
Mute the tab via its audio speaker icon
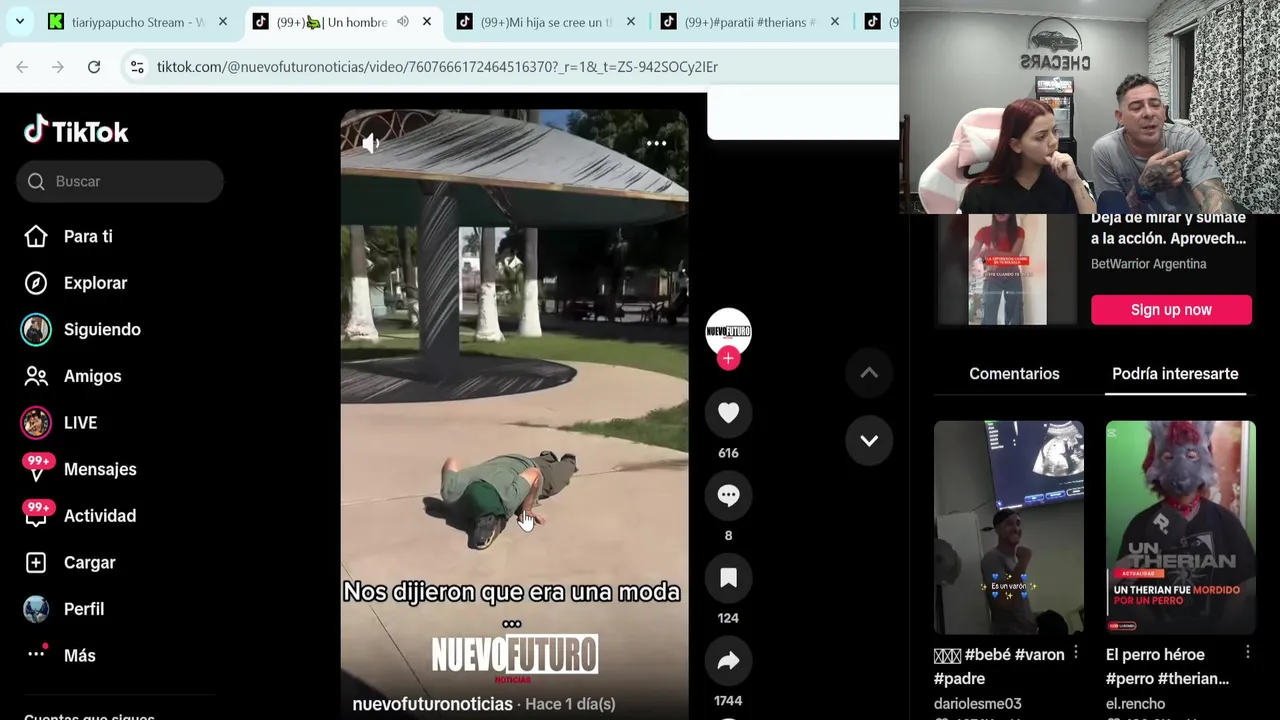[402, 22]
